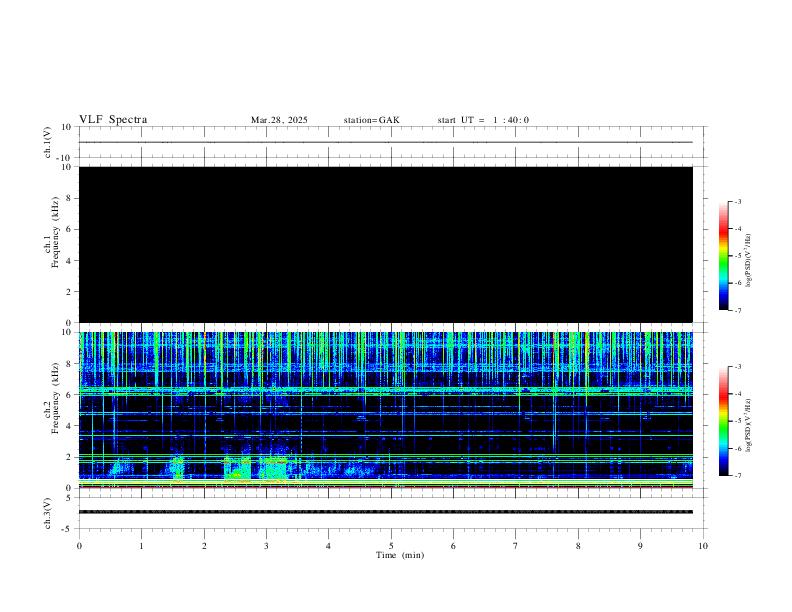Viewport: 792px width, 612px height.
Task: Click the lower PSD color bar for ch.2
Action: coord(724,421)
